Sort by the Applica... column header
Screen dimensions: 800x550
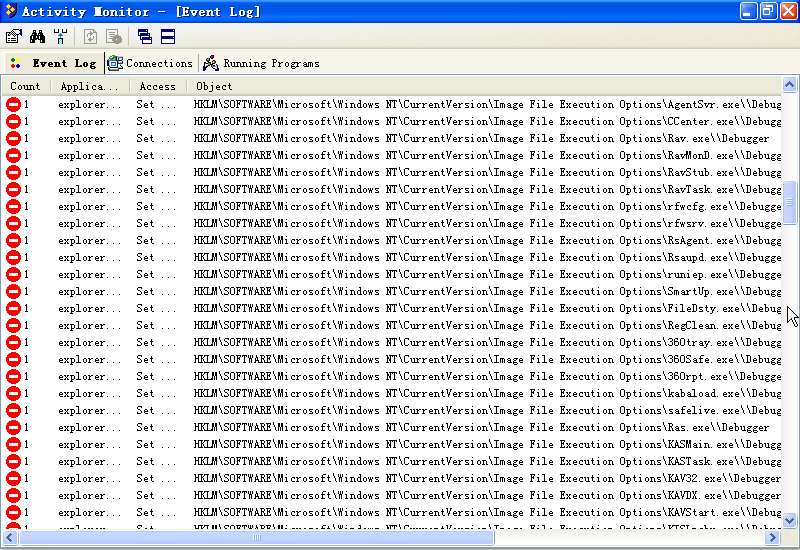pos(90,86)
